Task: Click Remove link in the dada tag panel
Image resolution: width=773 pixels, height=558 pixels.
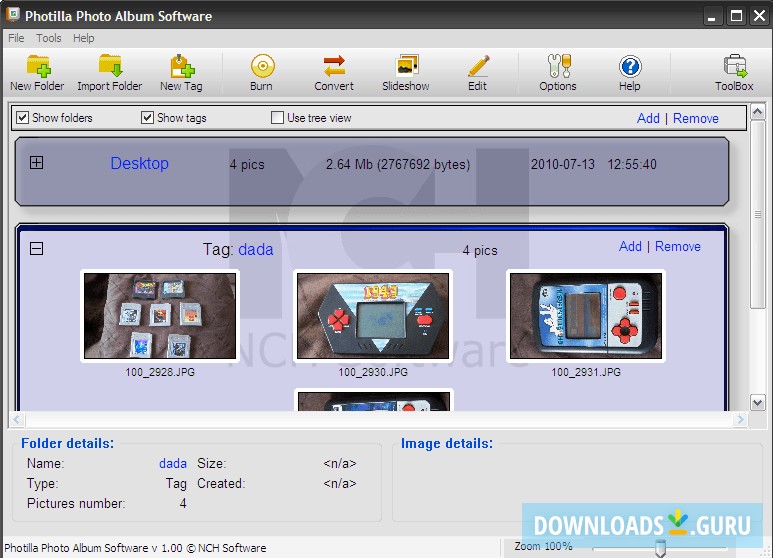Action: pos(677,246)
